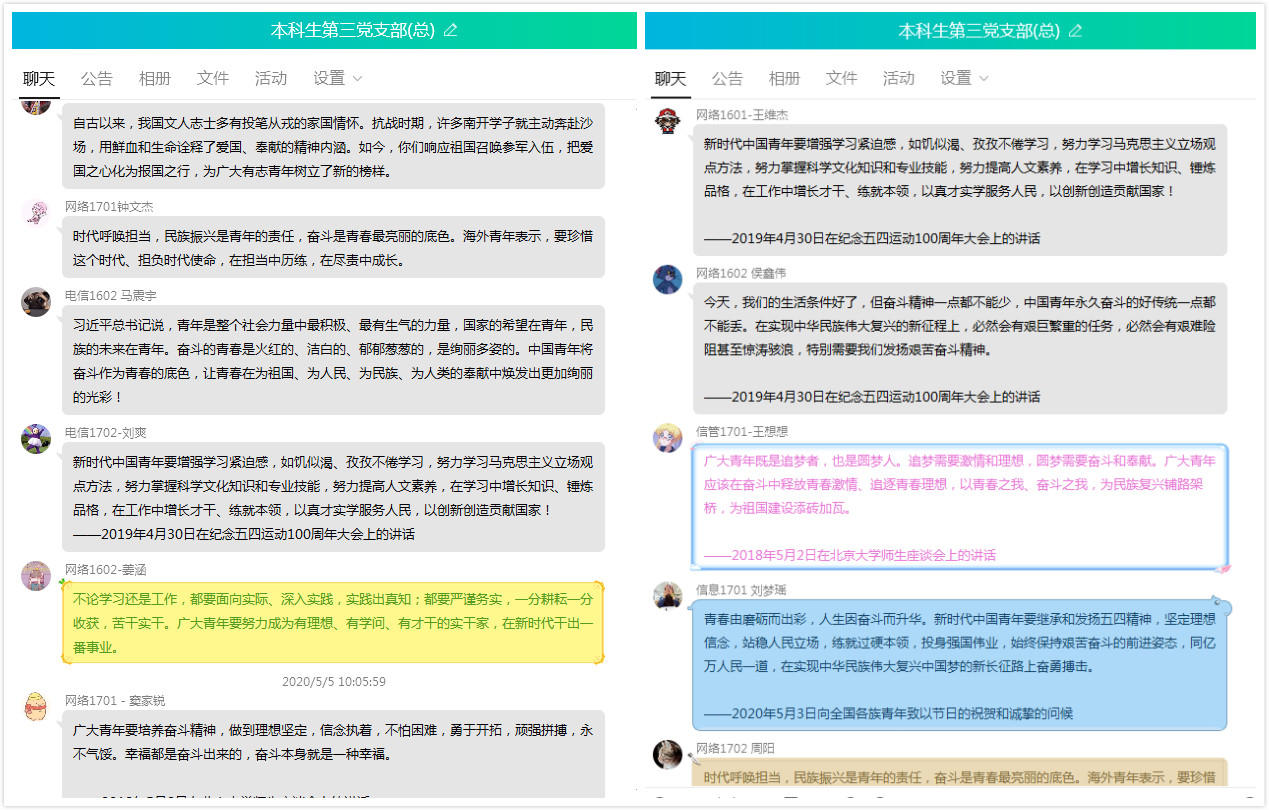Go to the 文件 tab in the left panel

[213, 78]
